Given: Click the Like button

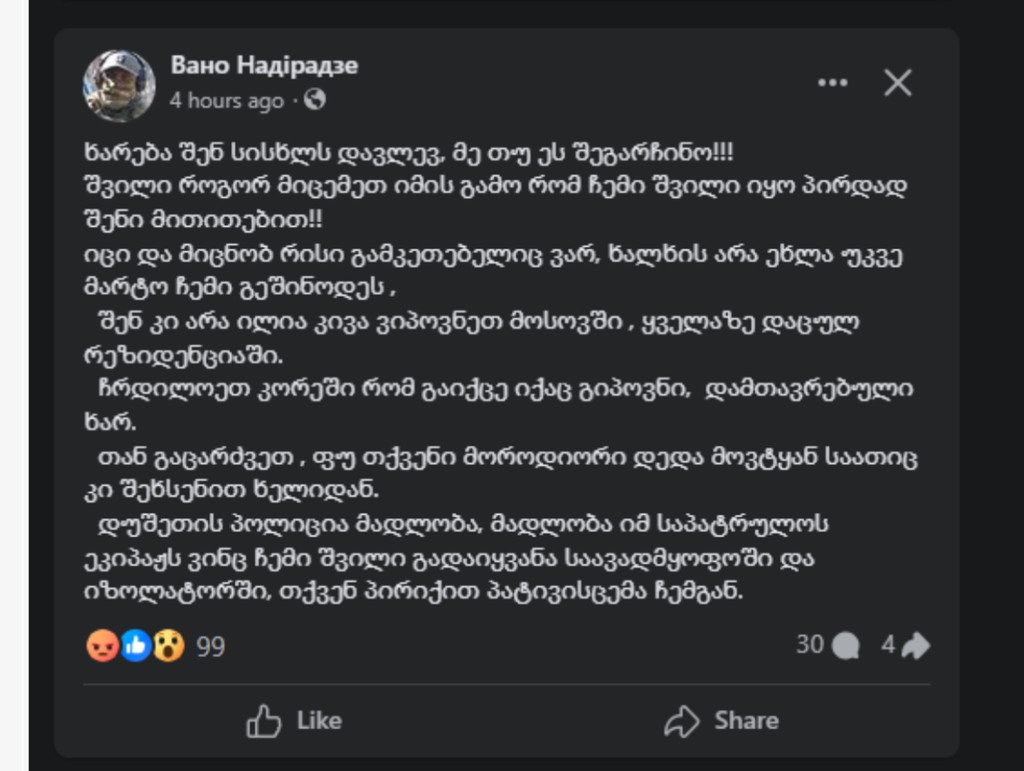Looking at the screenshot, I should 296,719.
